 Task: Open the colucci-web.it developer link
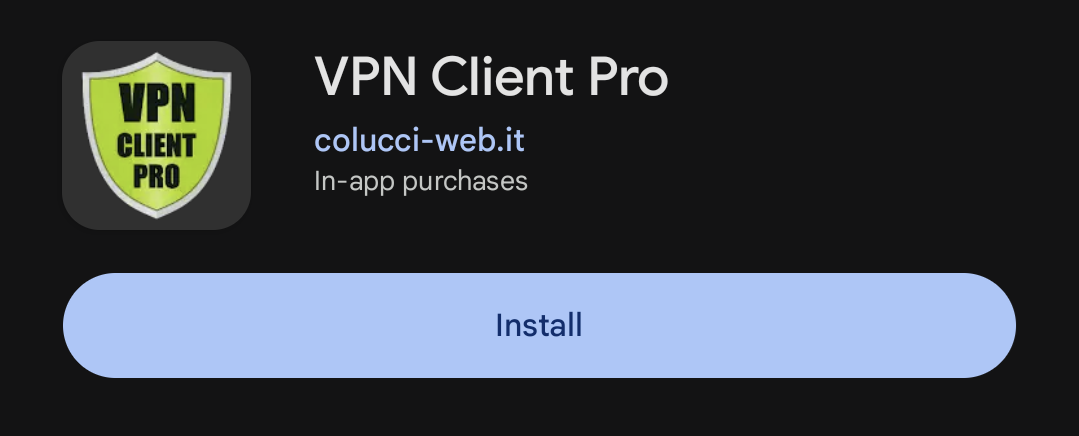point(419,140)
